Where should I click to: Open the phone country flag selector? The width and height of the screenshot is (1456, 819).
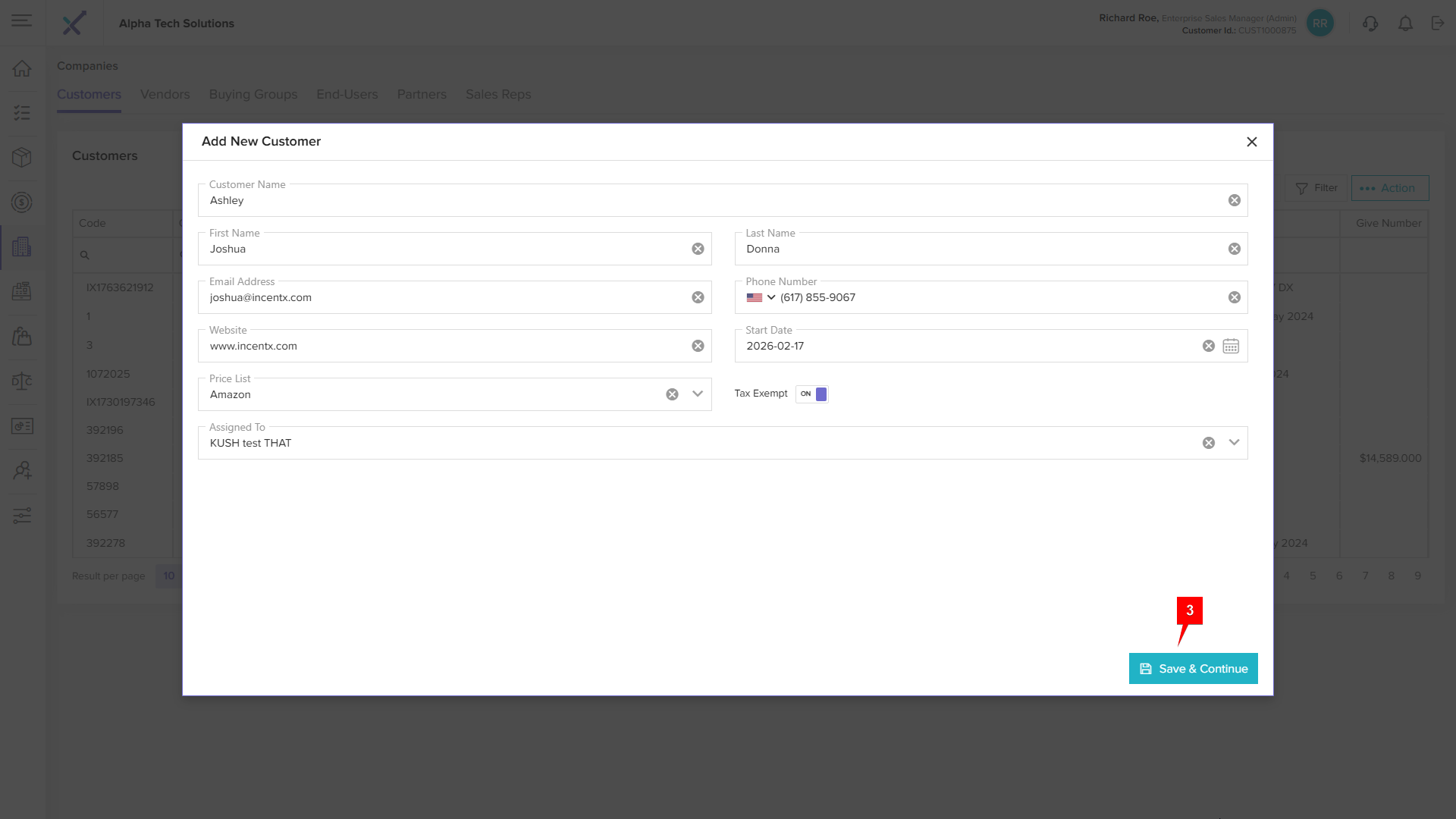point(761,297)
